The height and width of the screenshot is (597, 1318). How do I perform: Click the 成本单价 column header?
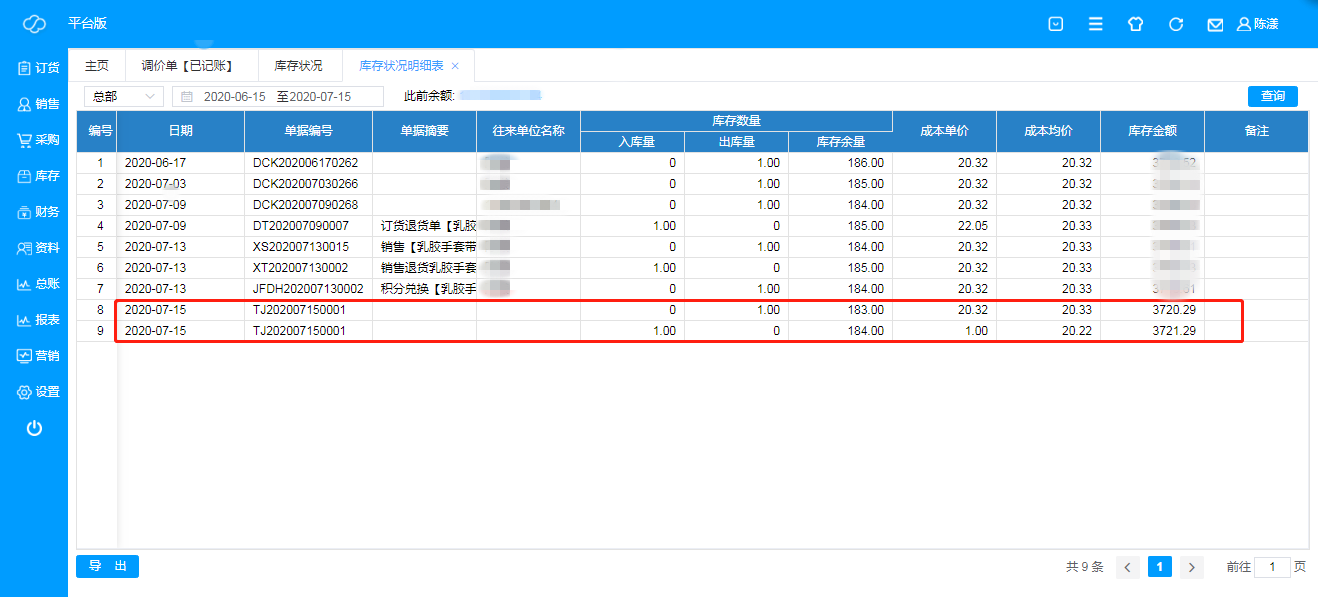[944, 131]
